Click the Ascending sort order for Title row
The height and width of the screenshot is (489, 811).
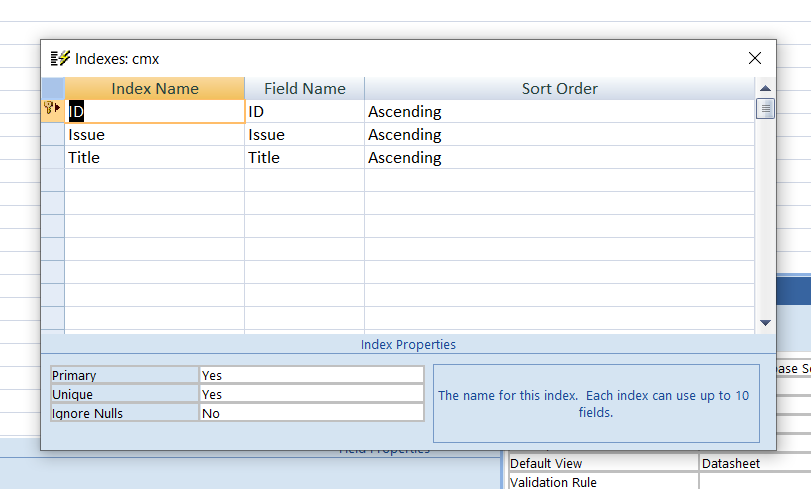pyautogui.click(x=560, y=157)
